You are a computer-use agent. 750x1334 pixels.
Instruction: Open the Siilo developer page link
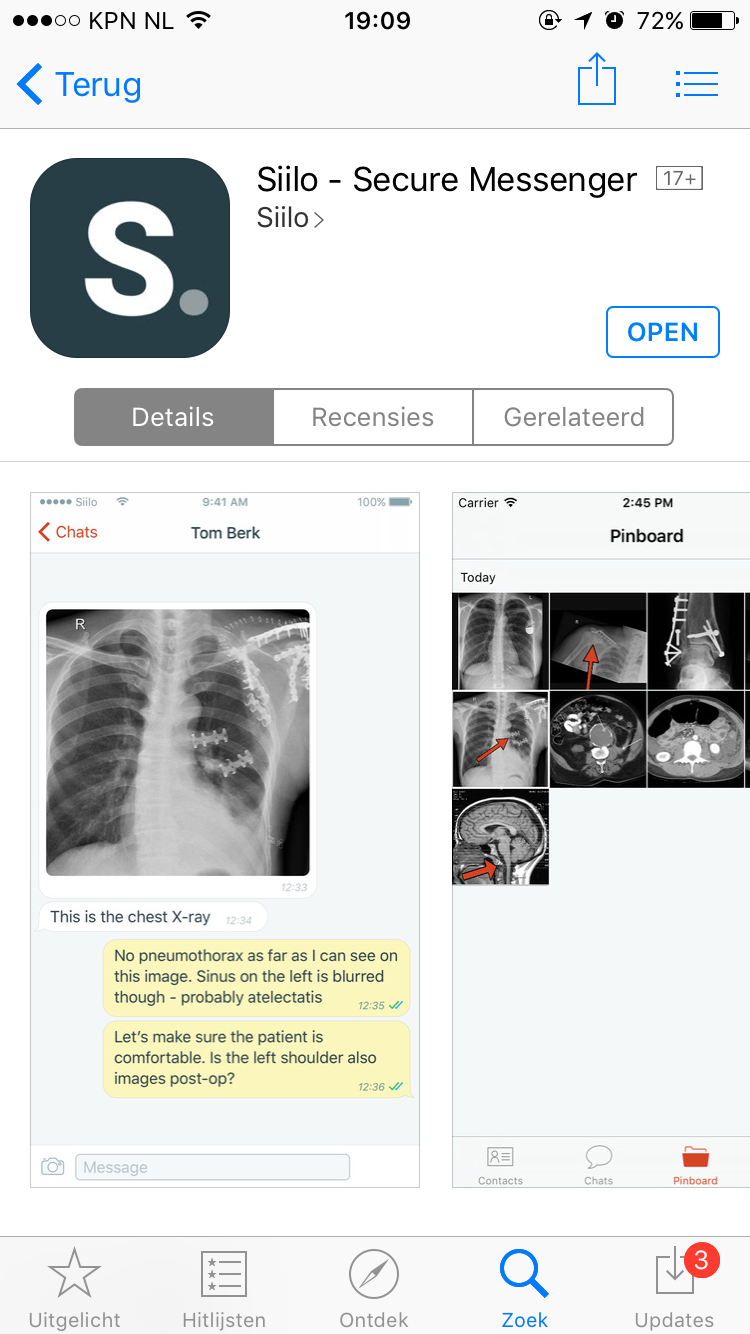291,218
